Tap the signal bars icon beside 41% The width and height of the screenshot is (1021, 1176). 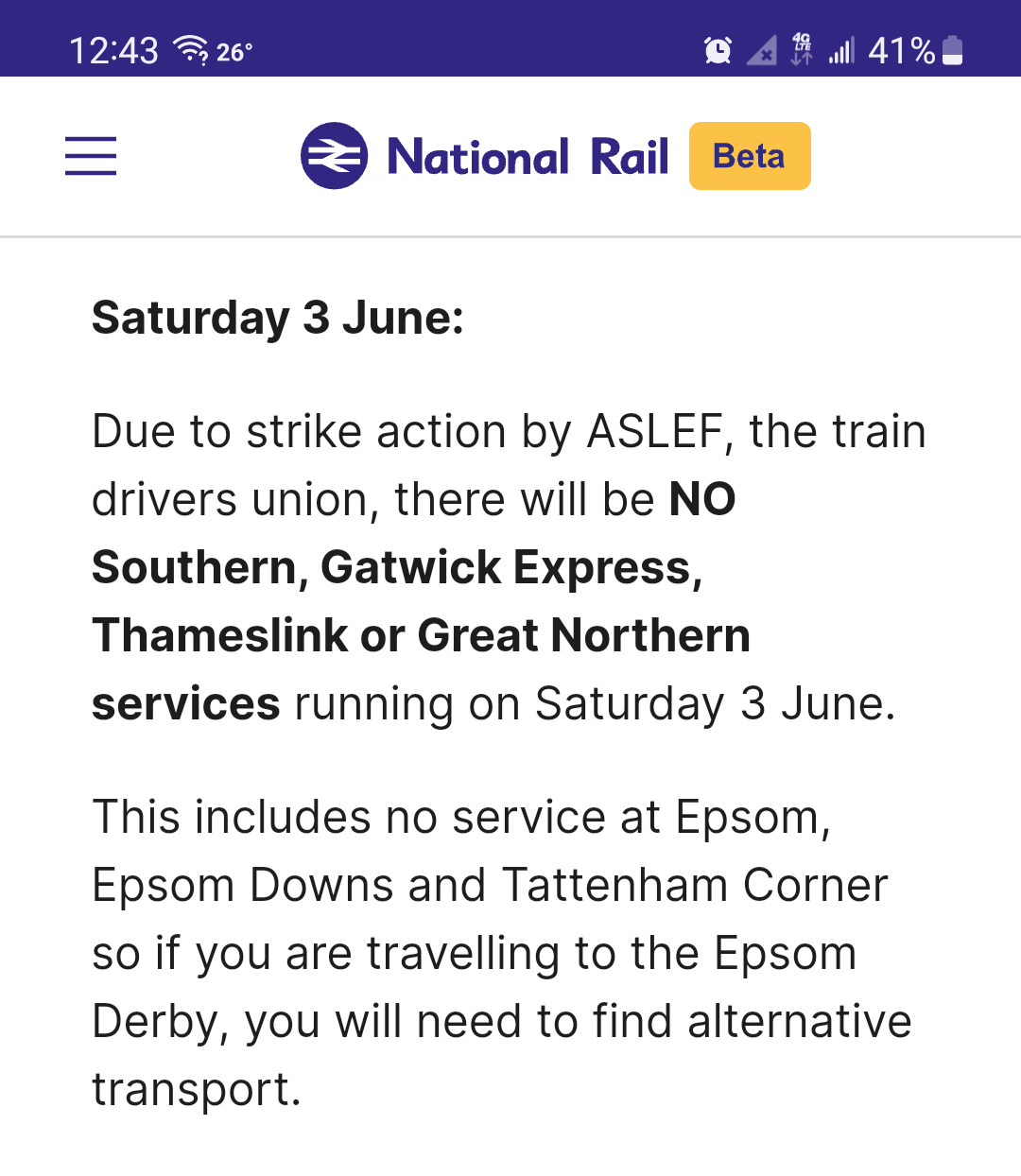(841, 50)
